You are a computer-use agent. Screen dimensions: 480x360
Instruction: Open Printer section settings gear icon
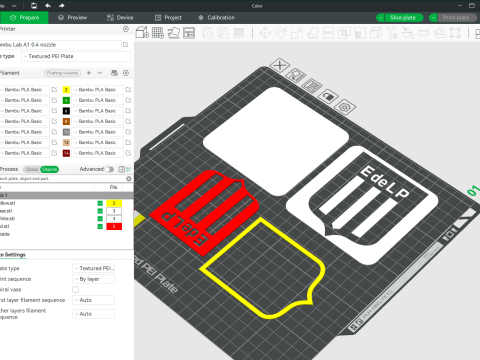click(126, 29)
